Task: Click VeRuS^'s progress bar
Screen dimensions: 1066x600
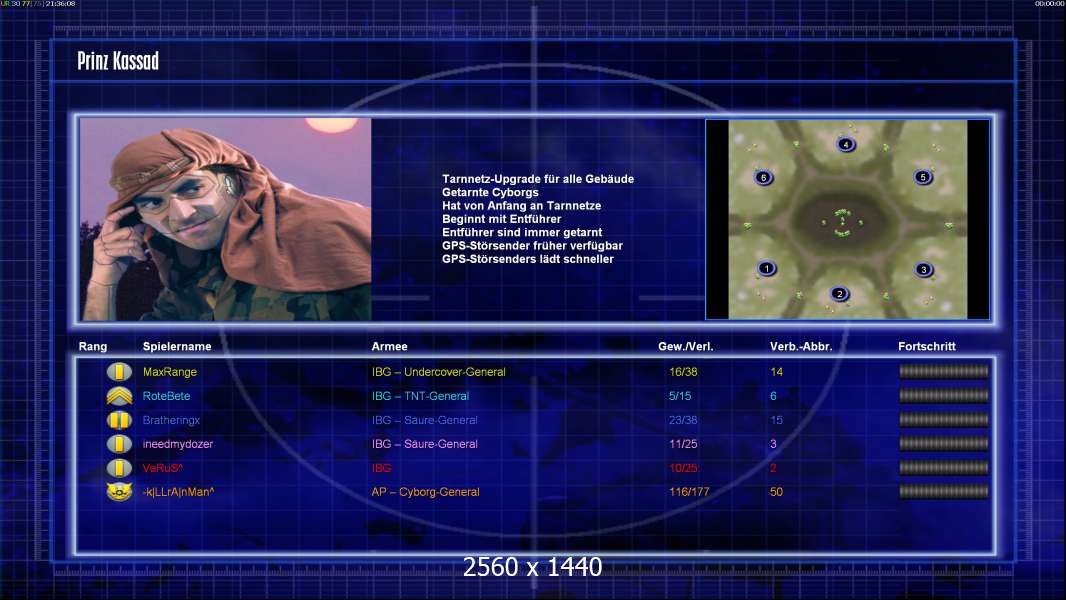Action: coord(944,467)
